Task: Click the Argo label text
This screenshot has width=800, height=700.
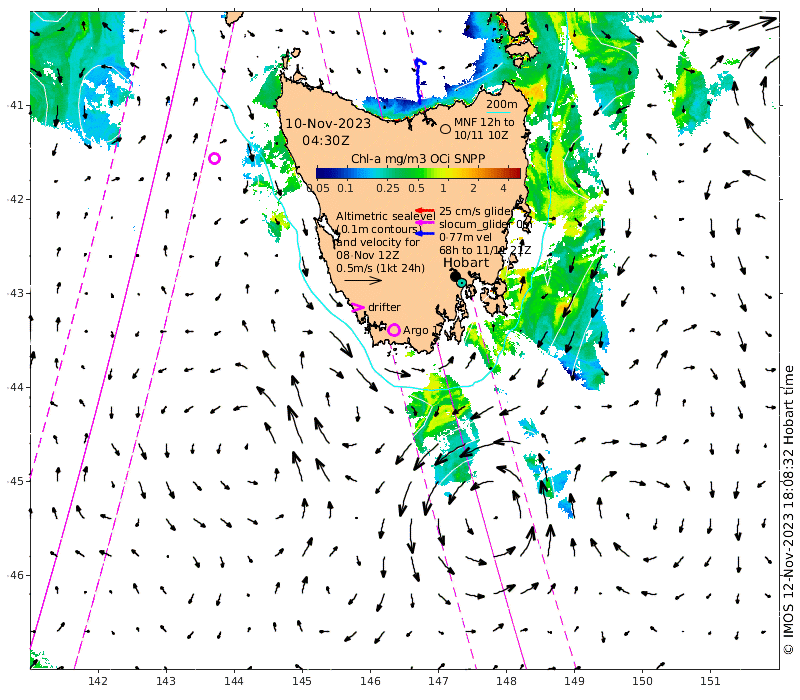Action: (x=416, y=331)
